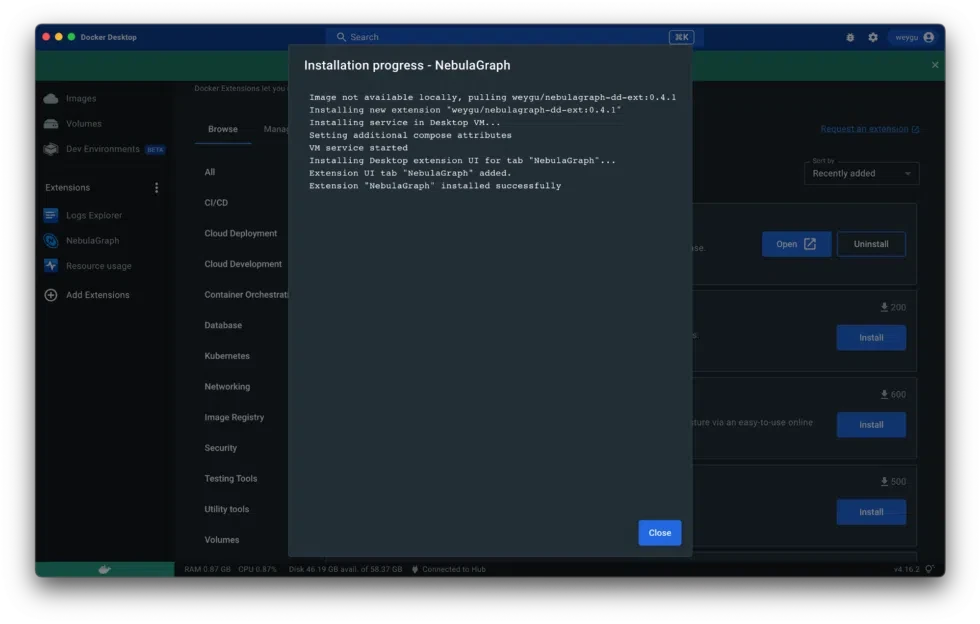Close the installation progress dialog
The width and height of the screenshot is (980, 624).
point(659,532)
